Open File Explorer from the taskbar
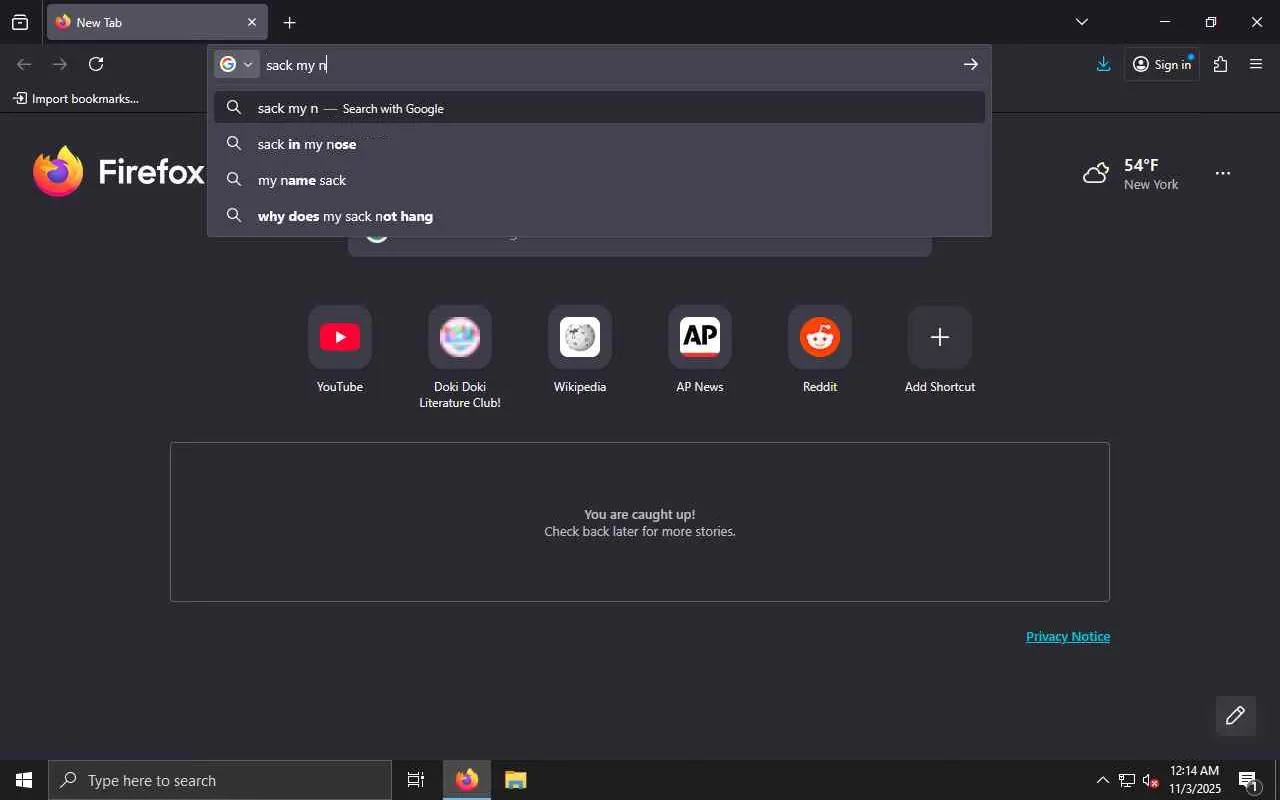The image size is (1280, 800). pos(515,780)
